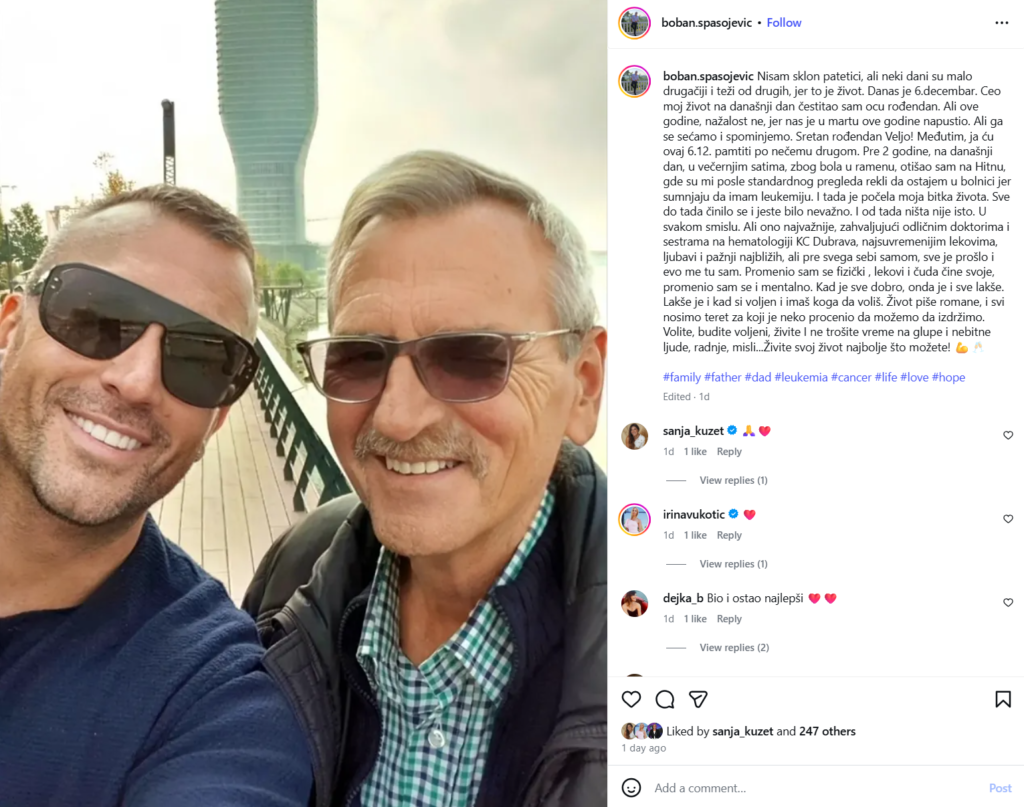Like the post with the heart icon
Screen dimensions: 1024x807
[631, 699]
